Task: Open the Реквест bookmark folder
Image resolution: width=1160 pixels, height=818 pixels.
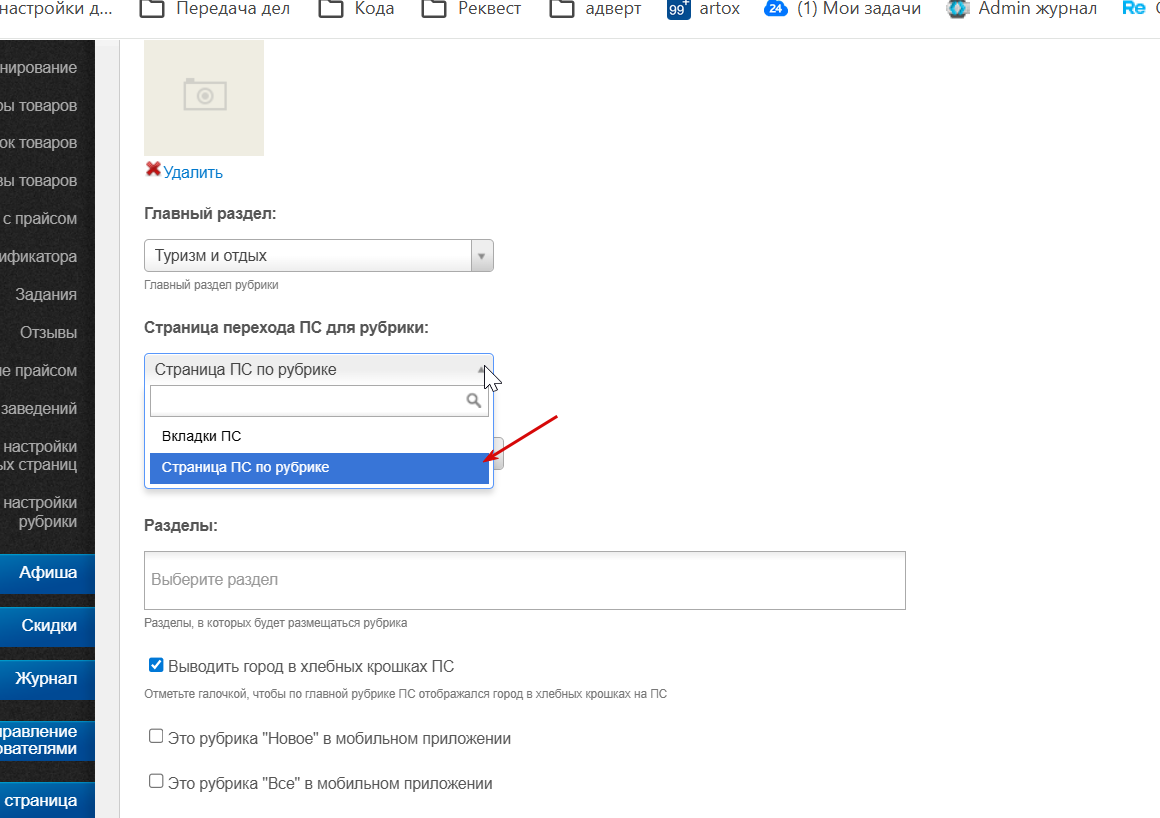Action: [471, 9]
